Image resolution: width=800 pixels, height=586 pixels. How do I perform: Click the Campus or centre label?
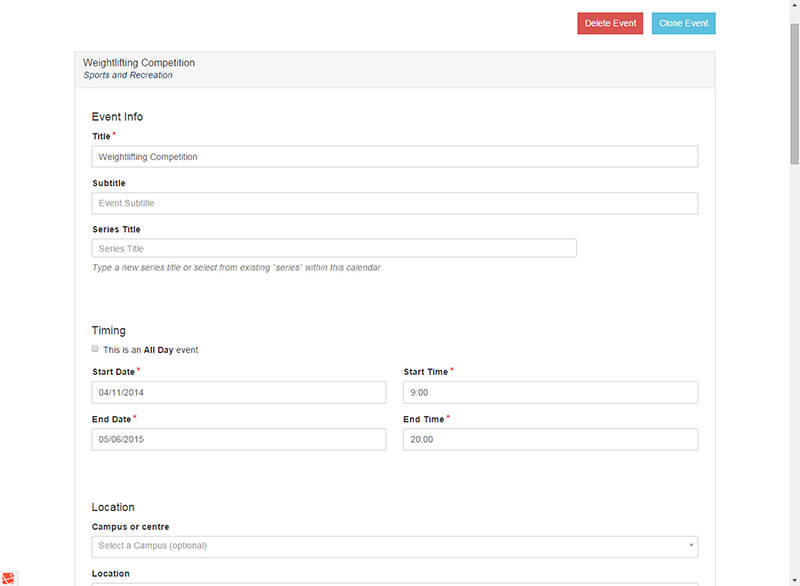click(x=131, y=527)
